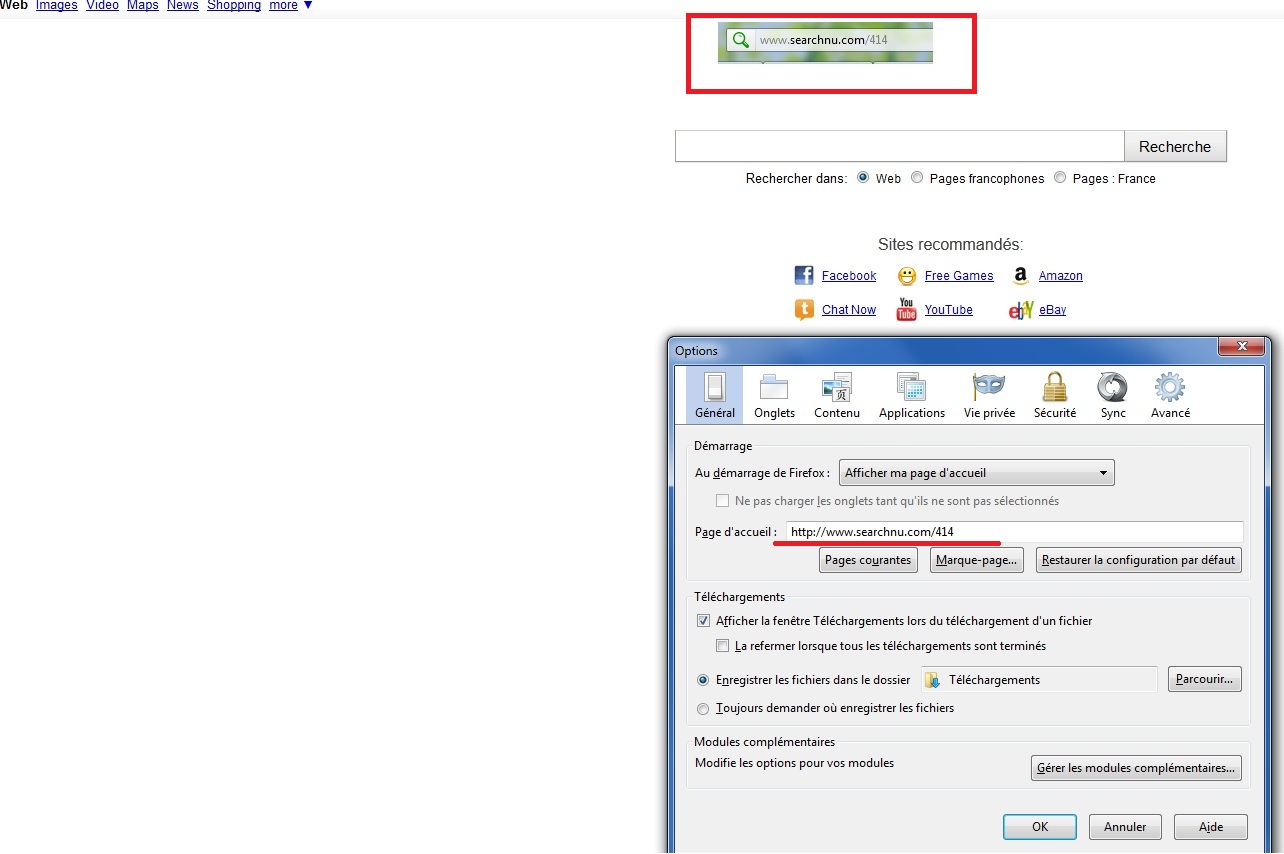Expand the more menu arrow
Screen dimensions: 1284x854
[308, 6]
